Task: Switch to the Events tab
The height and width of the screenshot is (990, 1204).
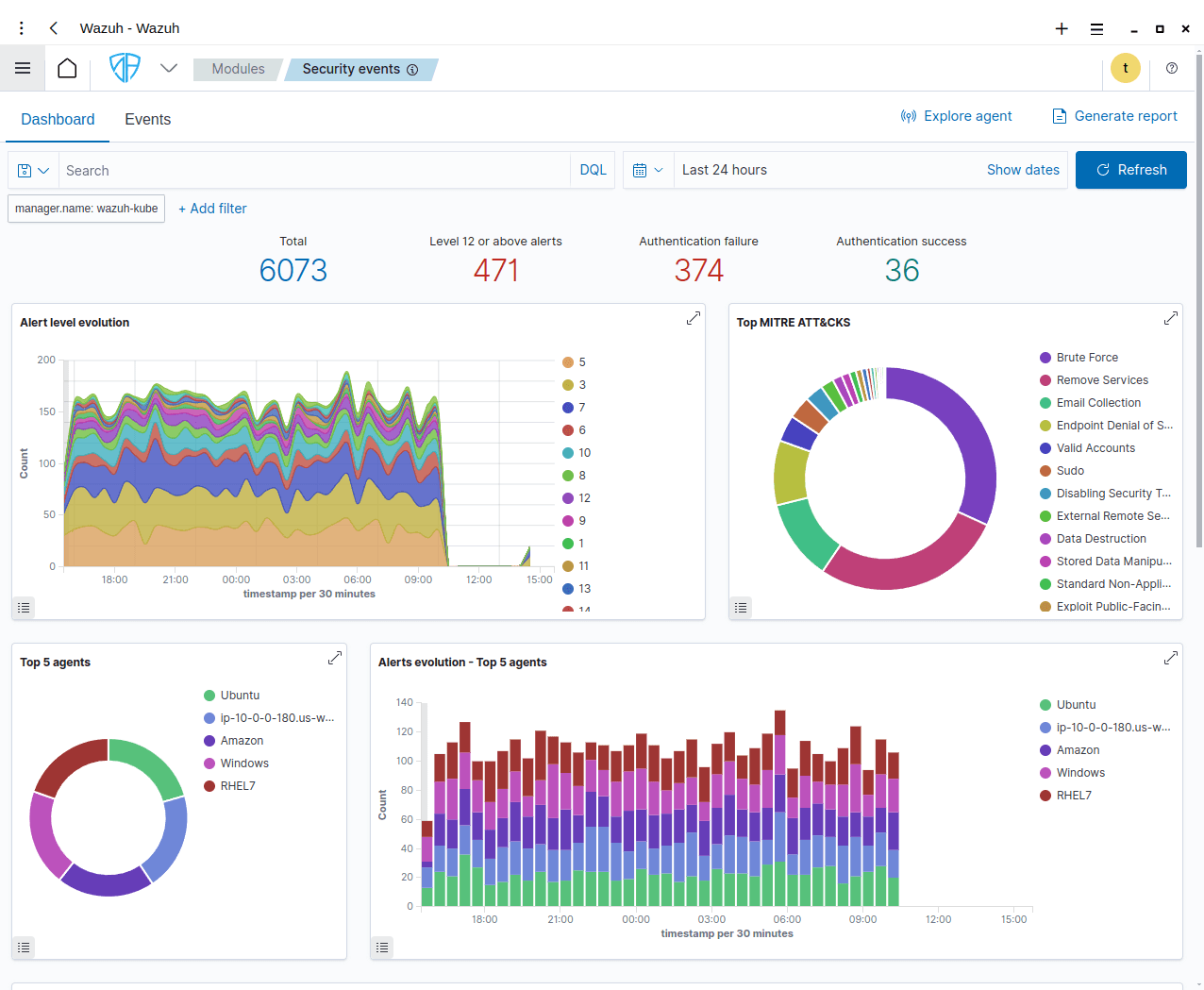Action: pos(148,120)
